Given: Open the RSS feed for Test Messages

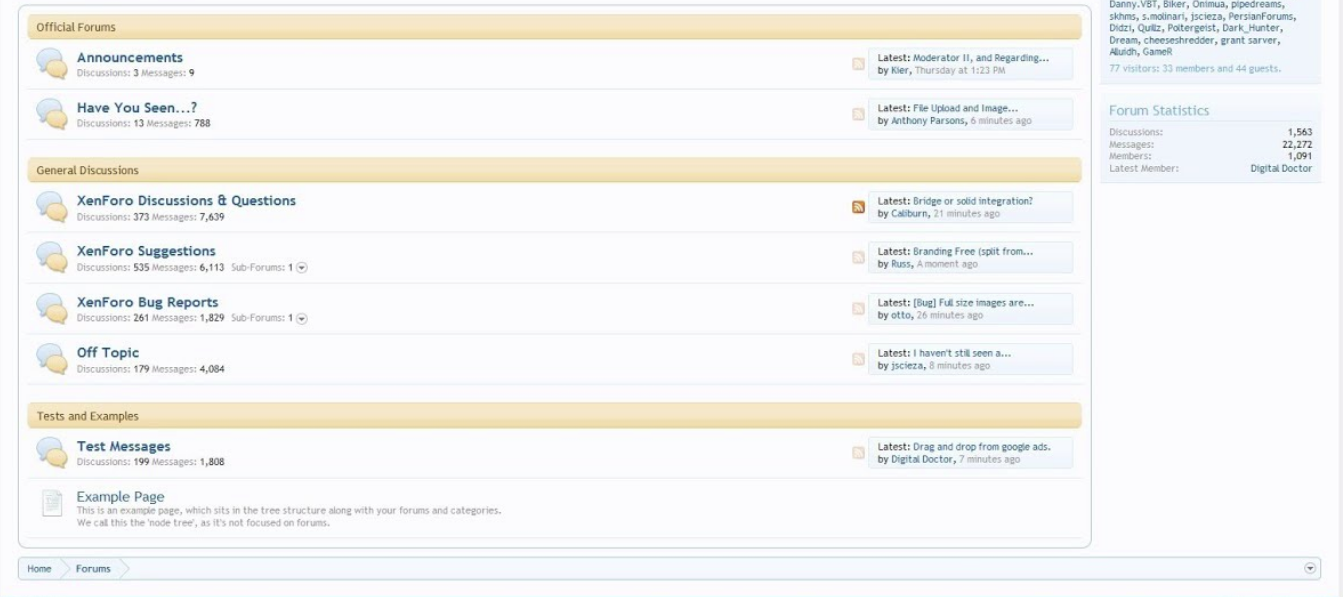Looking at the screenshot, I should pos(858,452).
